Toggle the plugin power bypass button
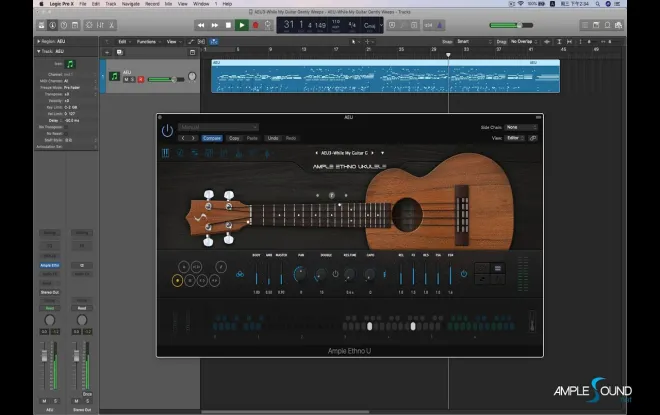The width and height of the screenshot is (660, 415). coord(167,130)
